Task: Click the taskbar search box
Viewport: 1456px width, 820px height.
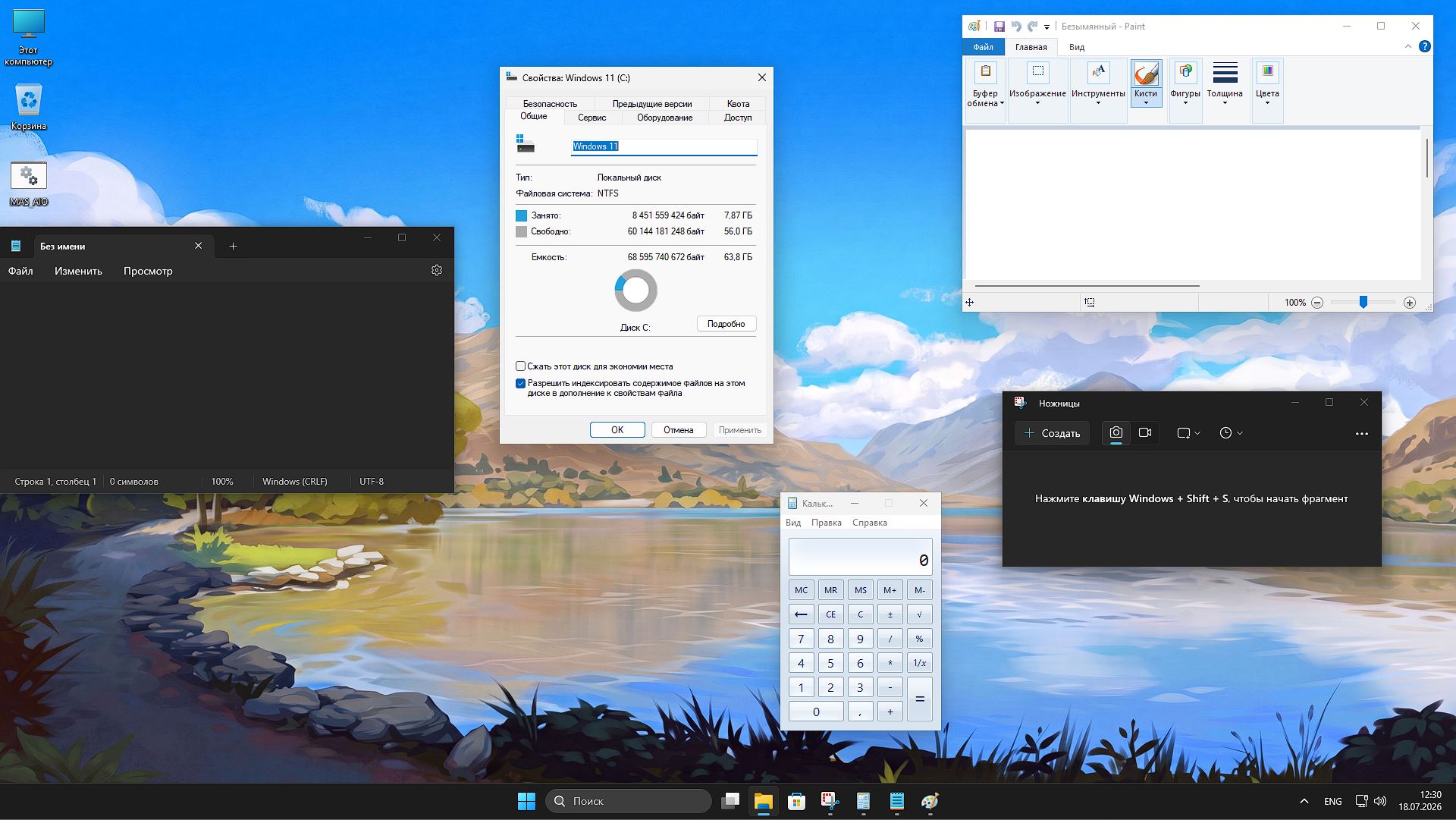Action: [x=629, y=801]
